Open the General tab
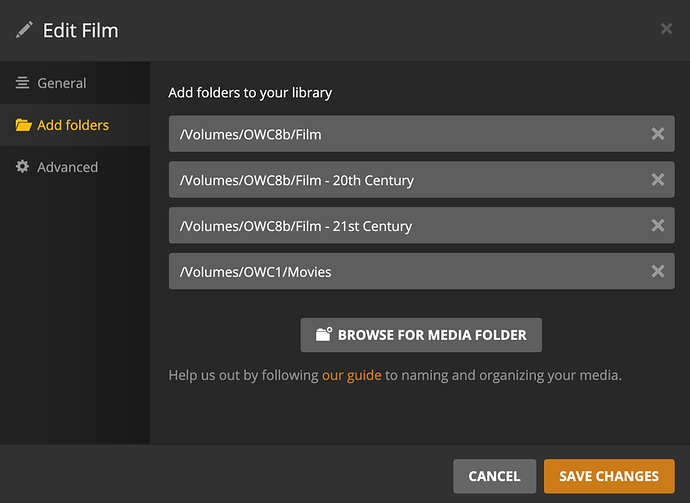 61,83
